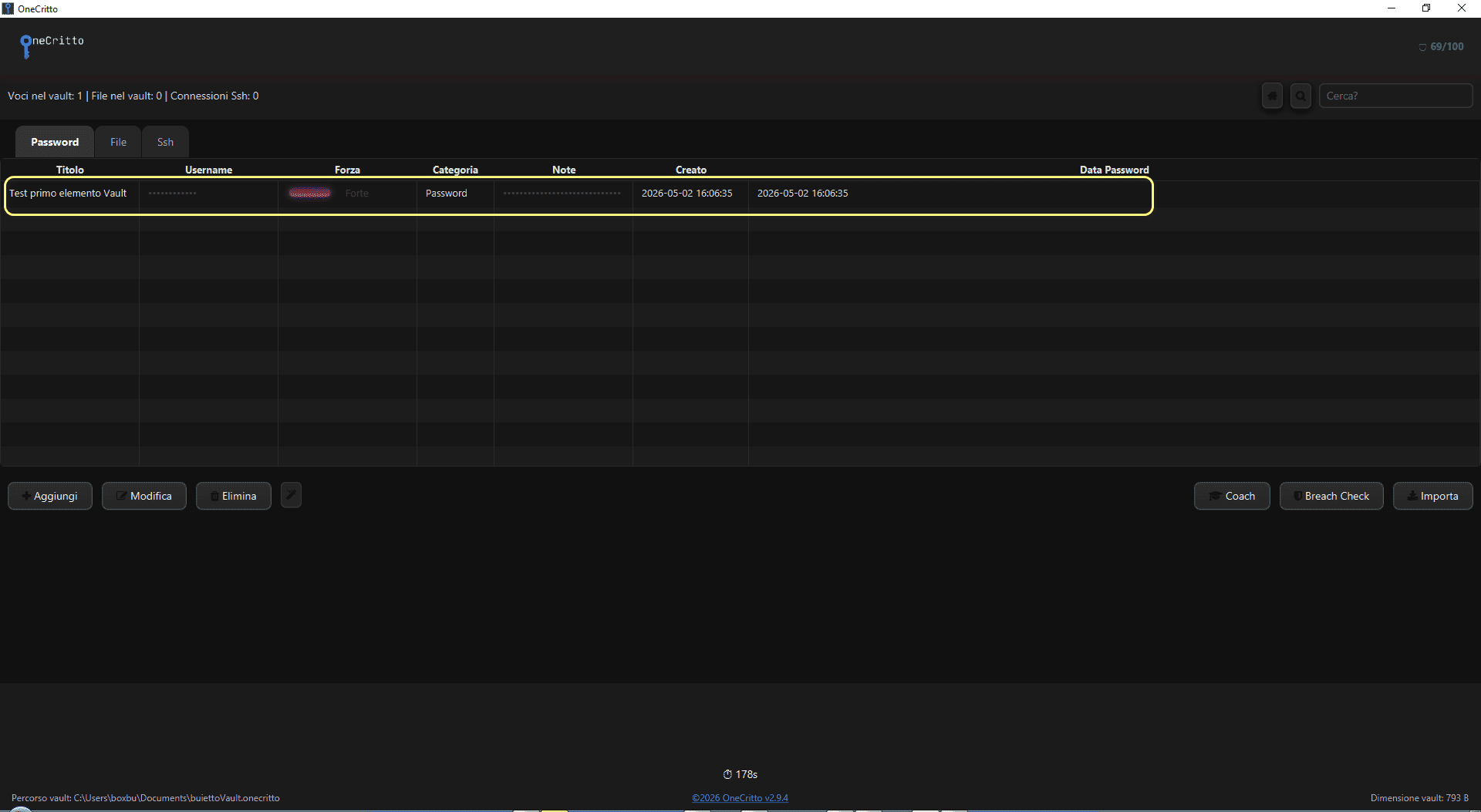This screenshot has width=1481, height=812.
Task: Click into the Cerca? search field
Action: [x=1395, y=96]
